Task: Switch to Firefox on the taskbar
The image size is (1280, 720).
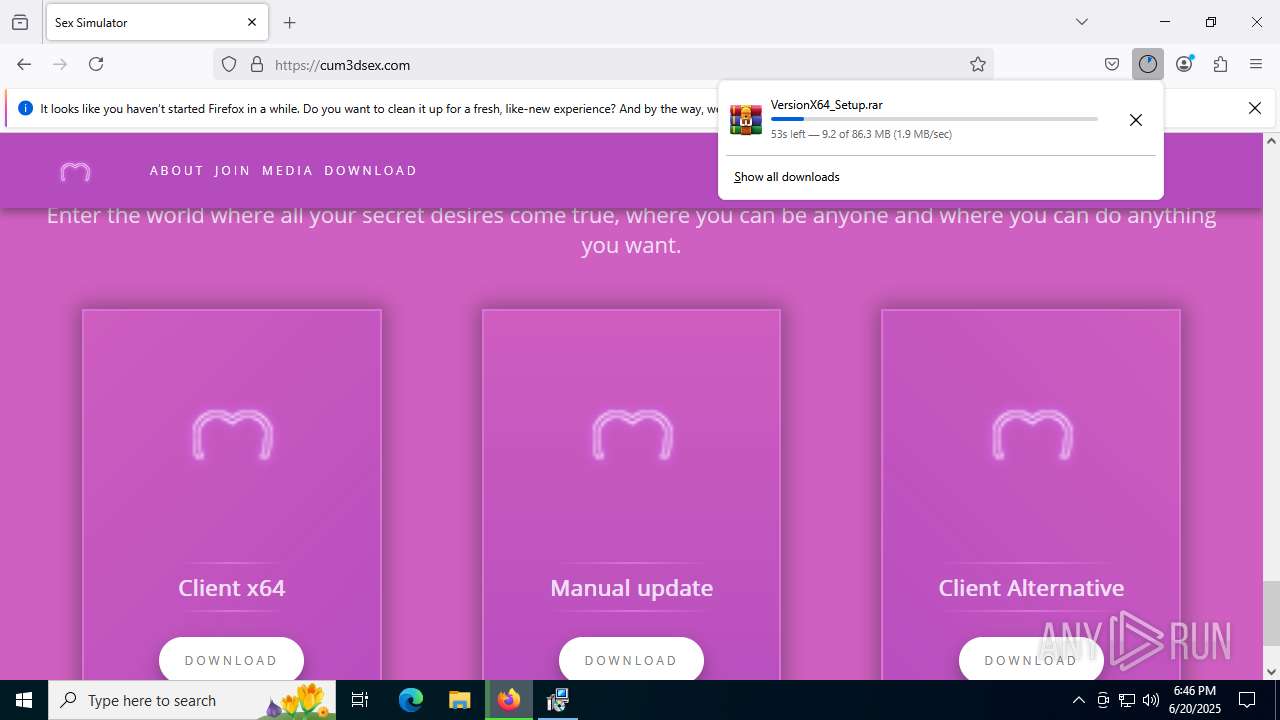Action: [509, 700]
